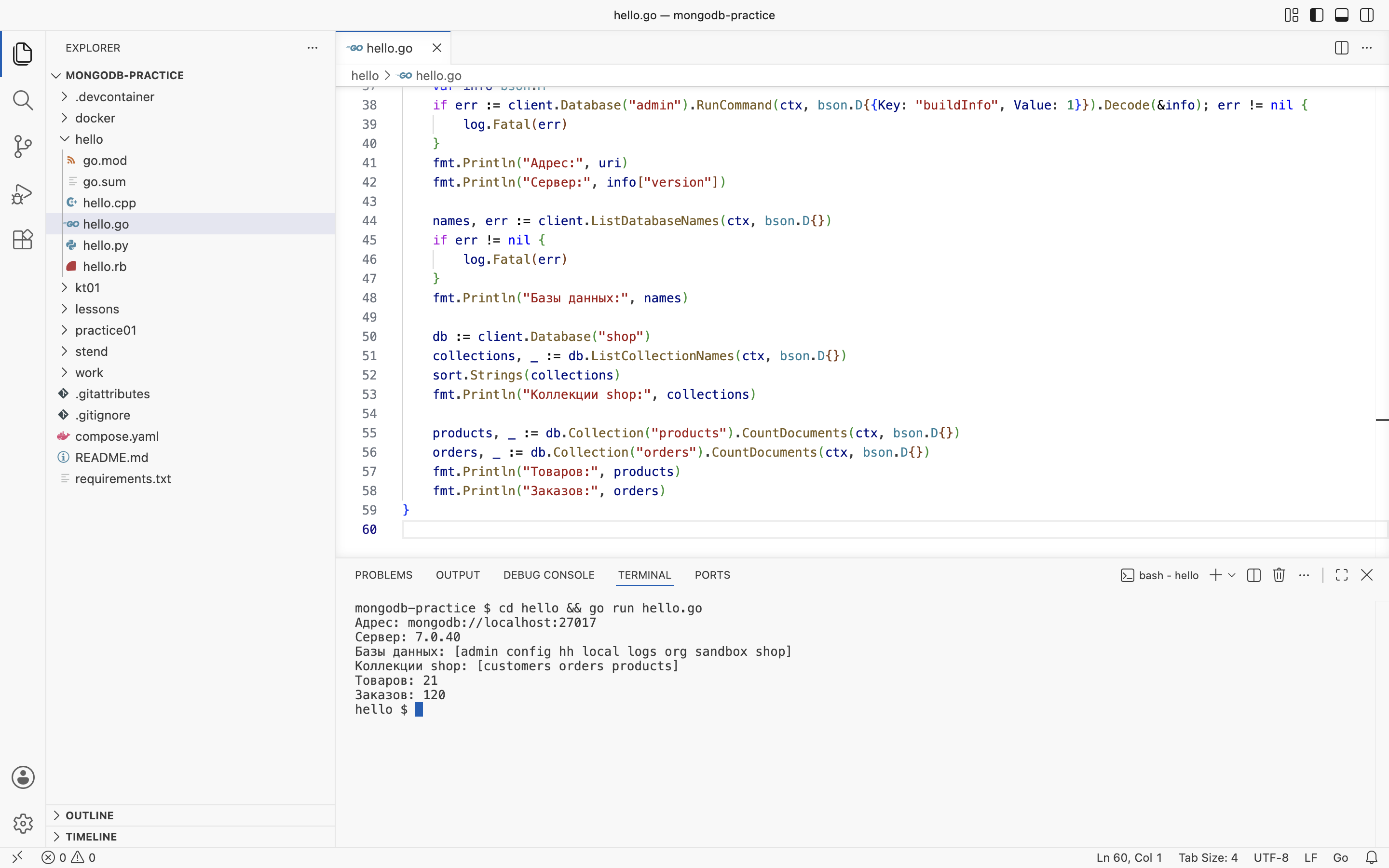
Task: Switch to the OUTPUT tab
Action: pos(457,575)
